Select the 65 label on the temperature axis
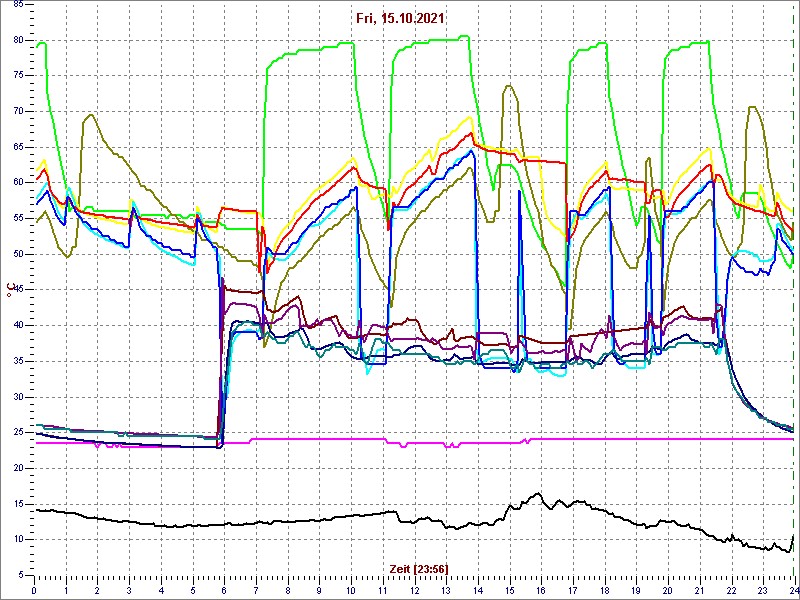The width and height of the screenshot is (800, 600). [16, 147]
